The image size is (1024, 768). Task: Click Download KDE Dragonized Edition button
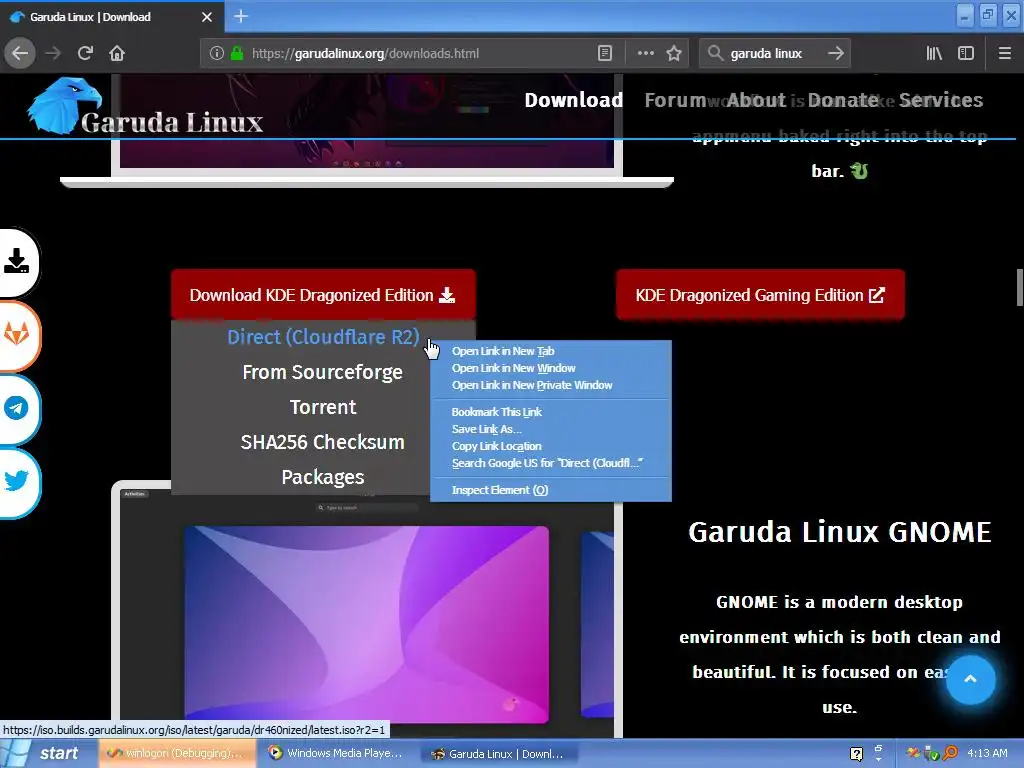click(323, 295)
